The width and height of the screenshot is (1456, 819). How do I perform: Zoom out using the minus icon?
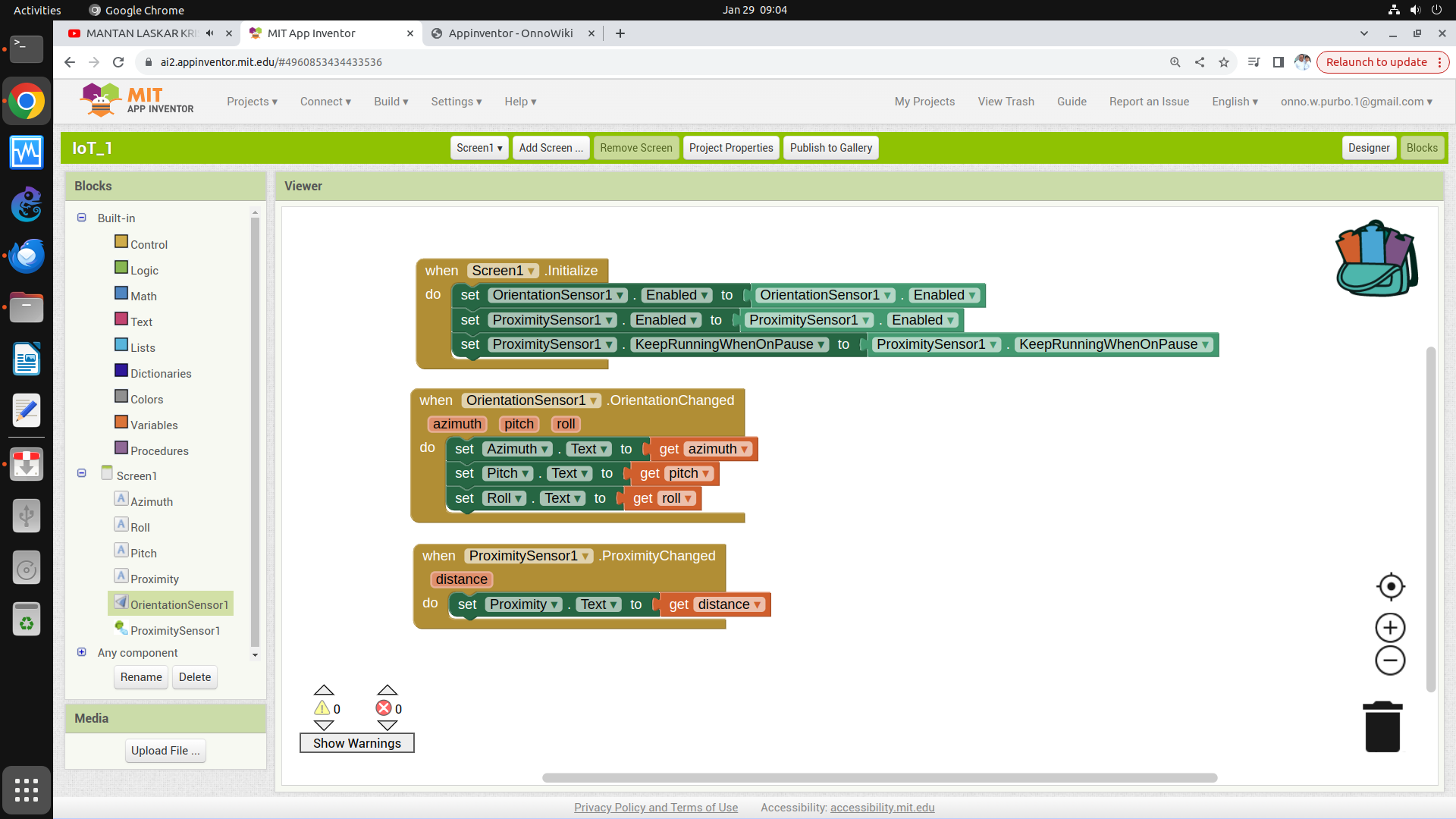[x=1390, y=661]
